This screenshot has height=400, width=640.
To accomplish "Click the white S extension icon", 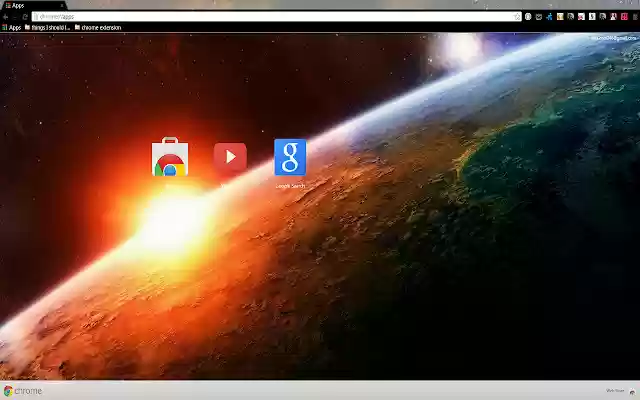I will coord(592,17).
